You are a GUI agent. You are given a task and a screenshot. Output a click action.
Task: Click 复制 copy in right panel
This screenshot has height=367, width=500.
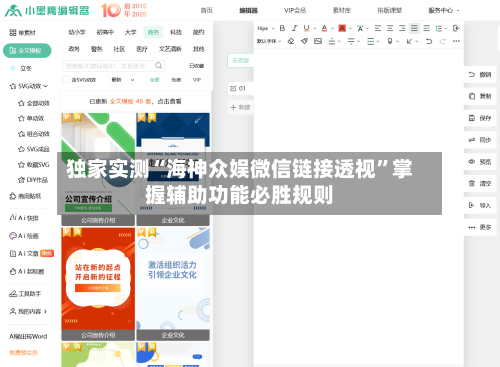click(480, 96)
